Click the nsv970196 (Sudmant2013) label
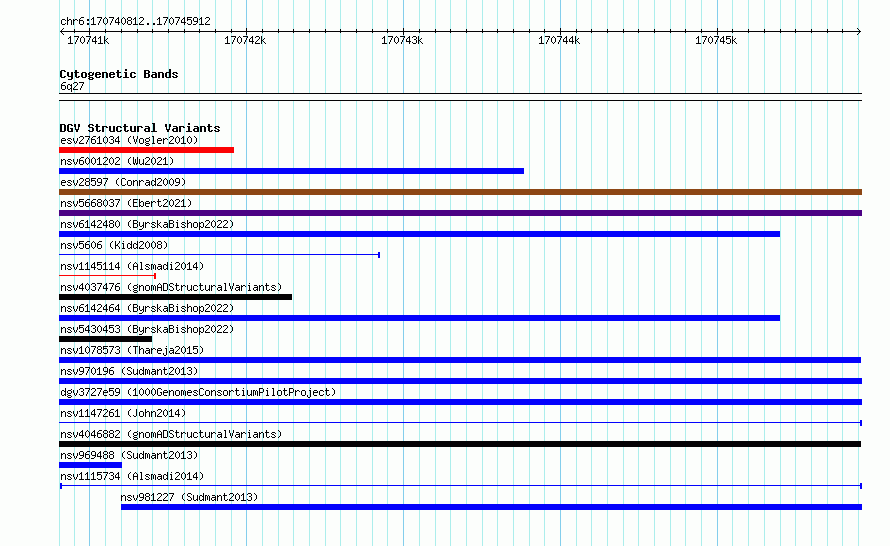The height and width of the screenshot is (546, 890). (129, 371)
